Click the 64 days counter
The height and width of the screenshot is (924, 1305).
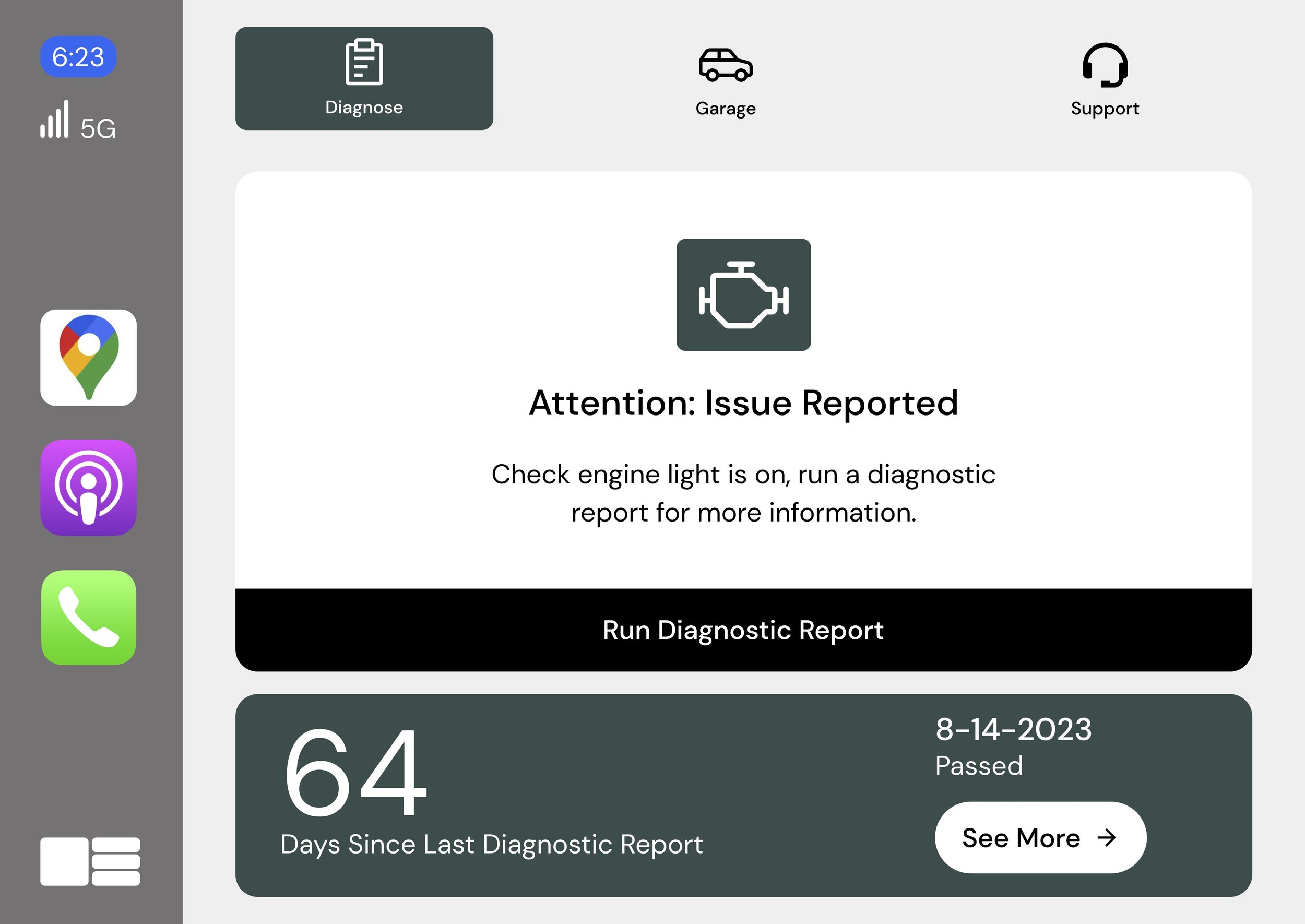point(355,772)
